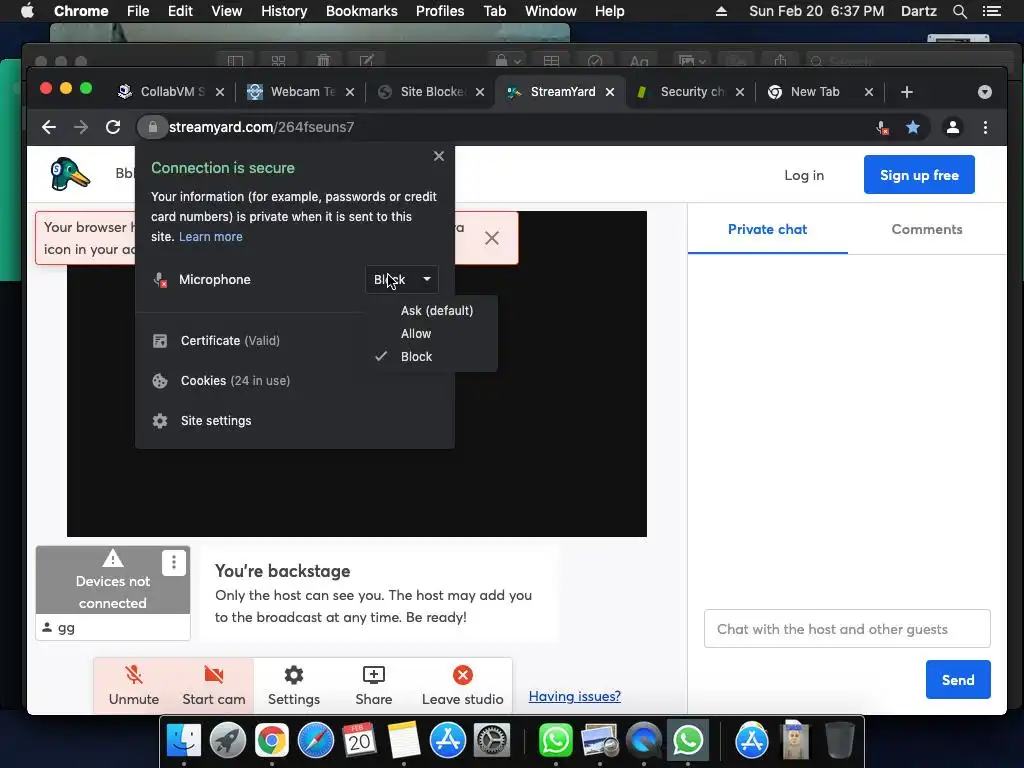This screenshot has width=1024, height=768.
Task: Open the Chrome profile avatar button
Action: click(x=953, y=127)
